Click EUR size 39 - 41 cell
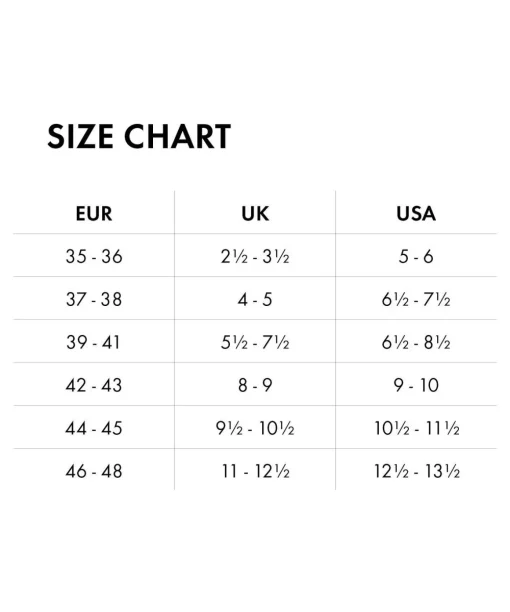 click(93, 342)
